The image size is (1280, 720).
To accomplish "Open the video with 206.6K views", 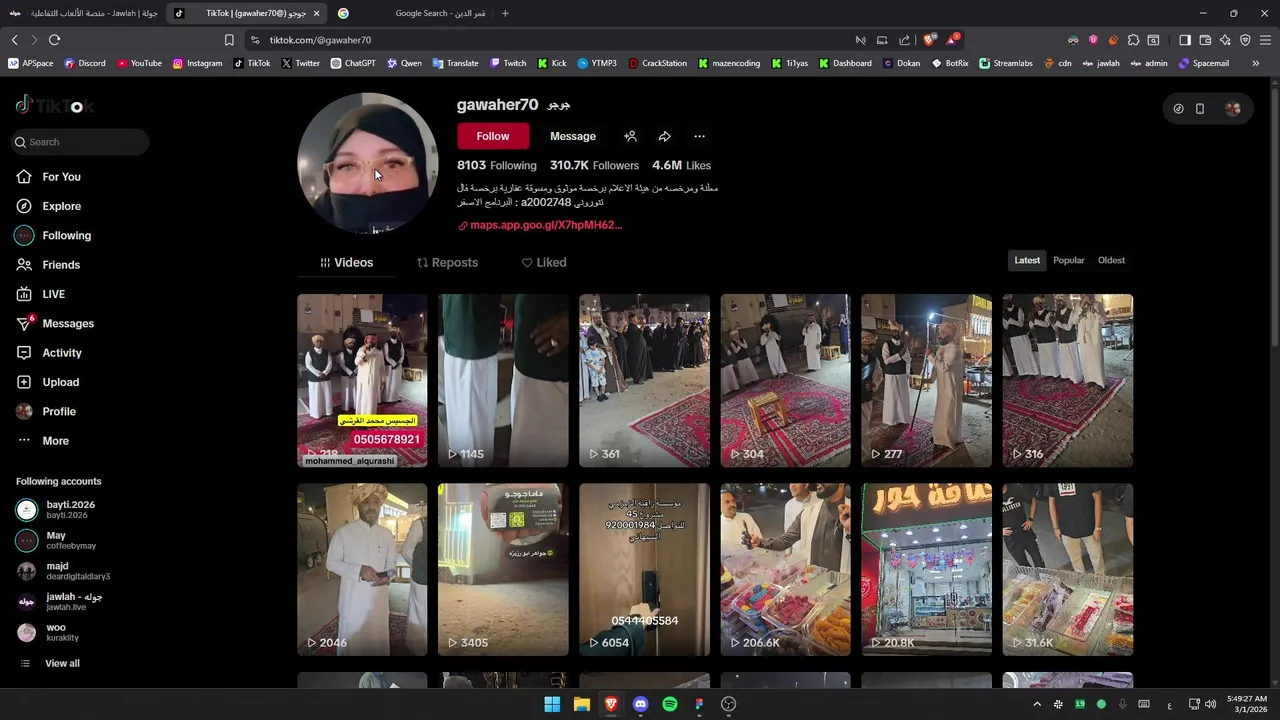I will click(x=785, y=570).
